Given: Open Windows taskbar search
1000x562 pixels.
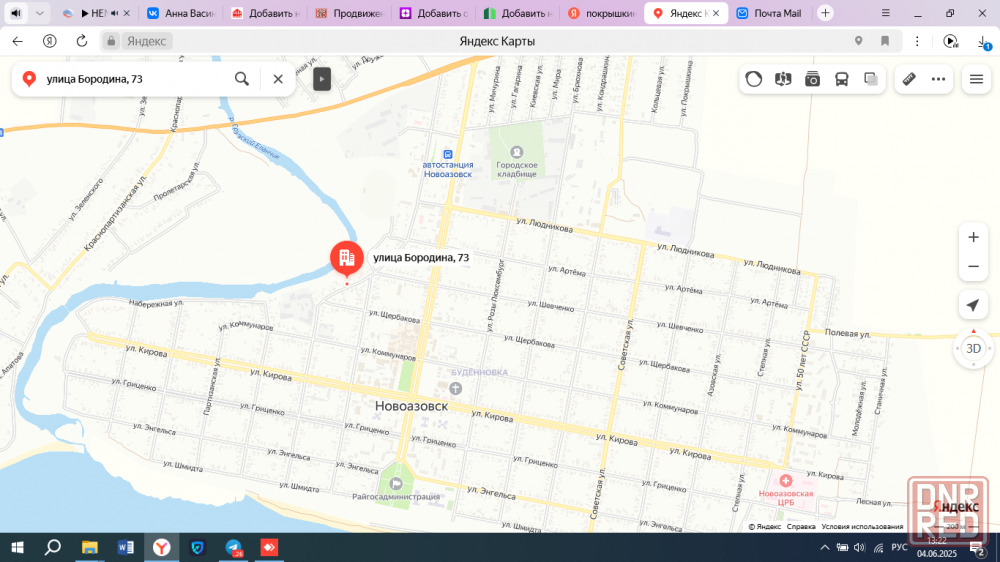Looking at the screenshot, I should pos(53,547).
